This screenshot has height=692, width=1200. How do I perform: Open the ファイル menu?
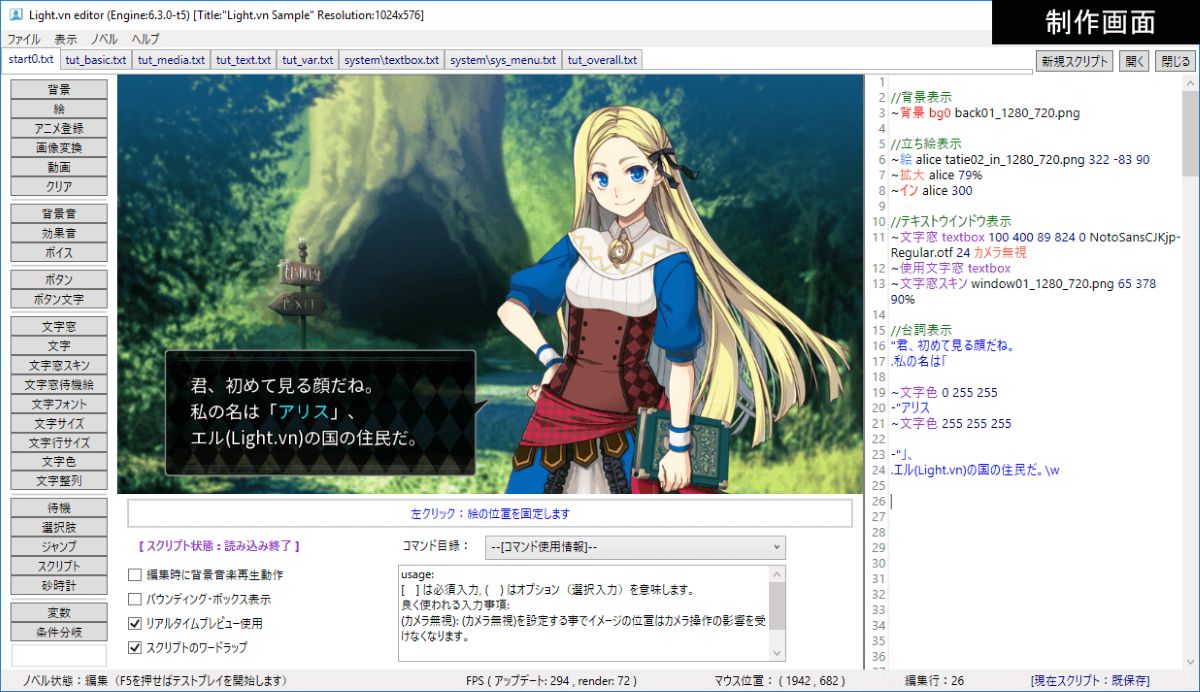tap(24, 39)
